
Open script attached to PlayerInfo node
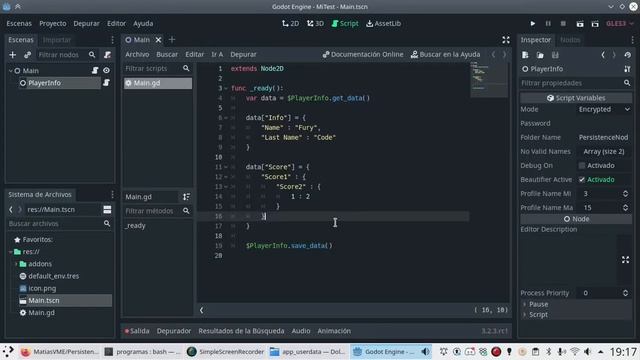pyautogui.click(x=106, y=83)
